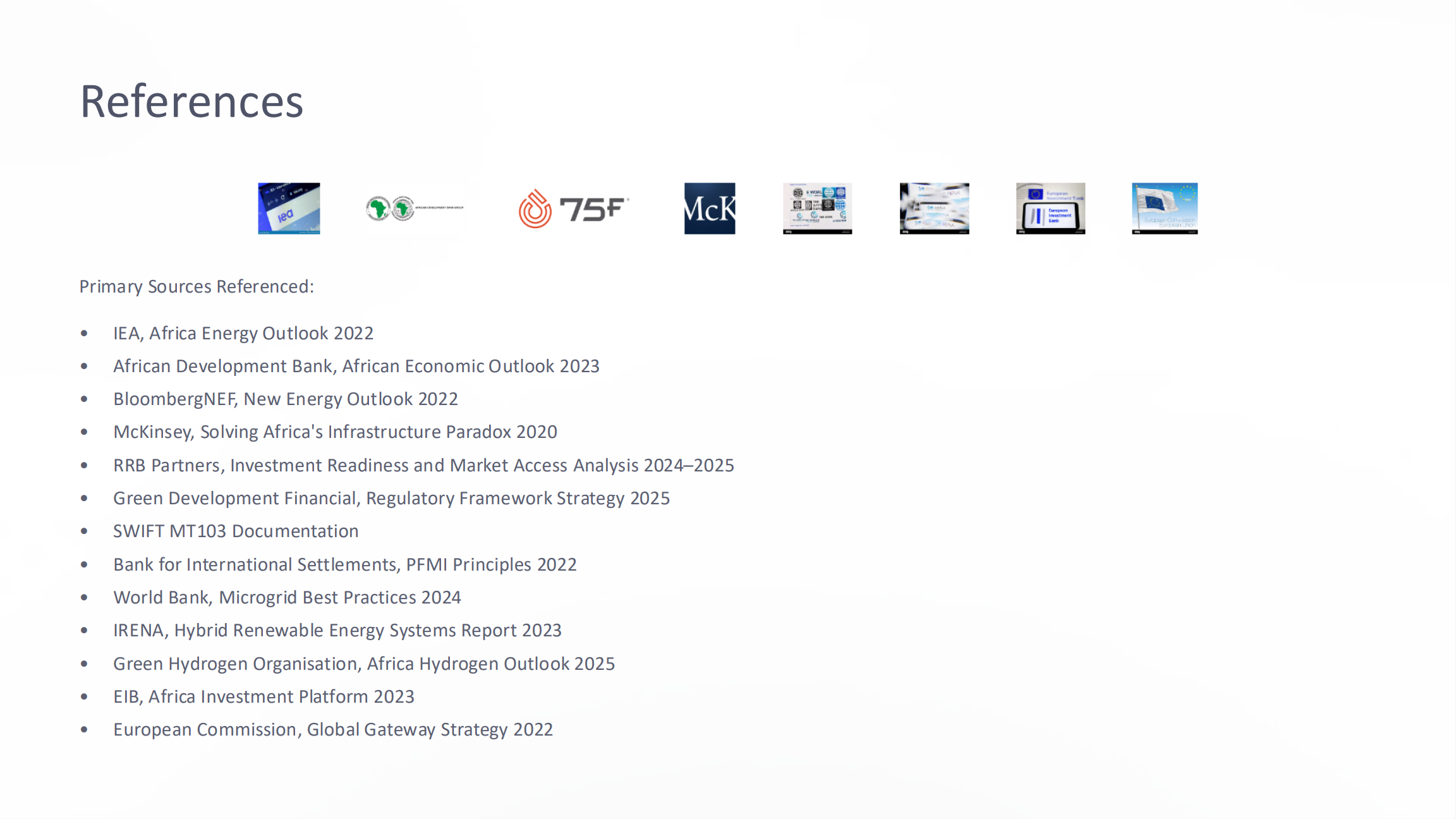The width and height of the screenshot is (1456, 819).
Task: Click McKinsey Infrastructure Paradox 2020 reference
Action: click(x=335, y=432)
